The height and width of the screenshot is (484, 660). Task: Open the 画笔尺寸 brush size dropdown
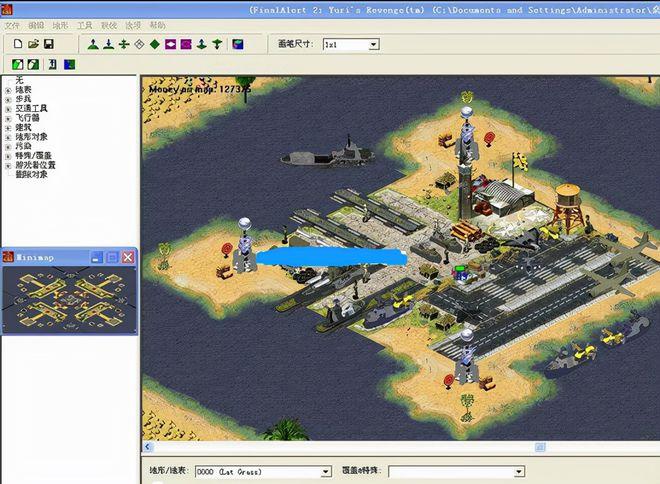(x=373, y=44)
